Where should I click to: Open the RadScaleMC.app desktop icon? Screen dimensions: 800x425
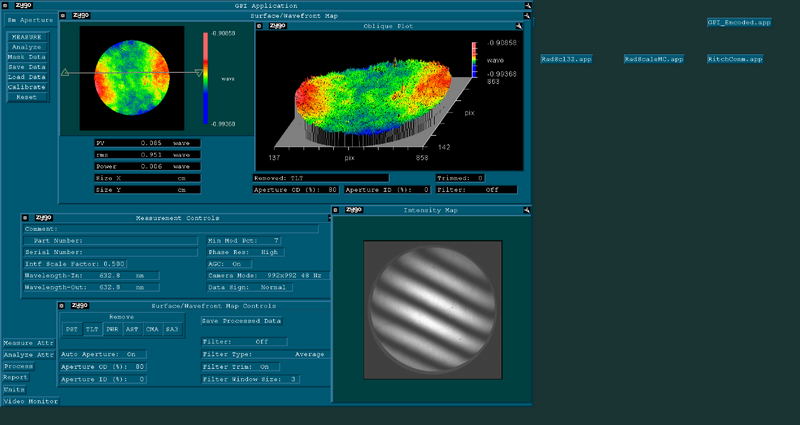[x=654, y=59]
